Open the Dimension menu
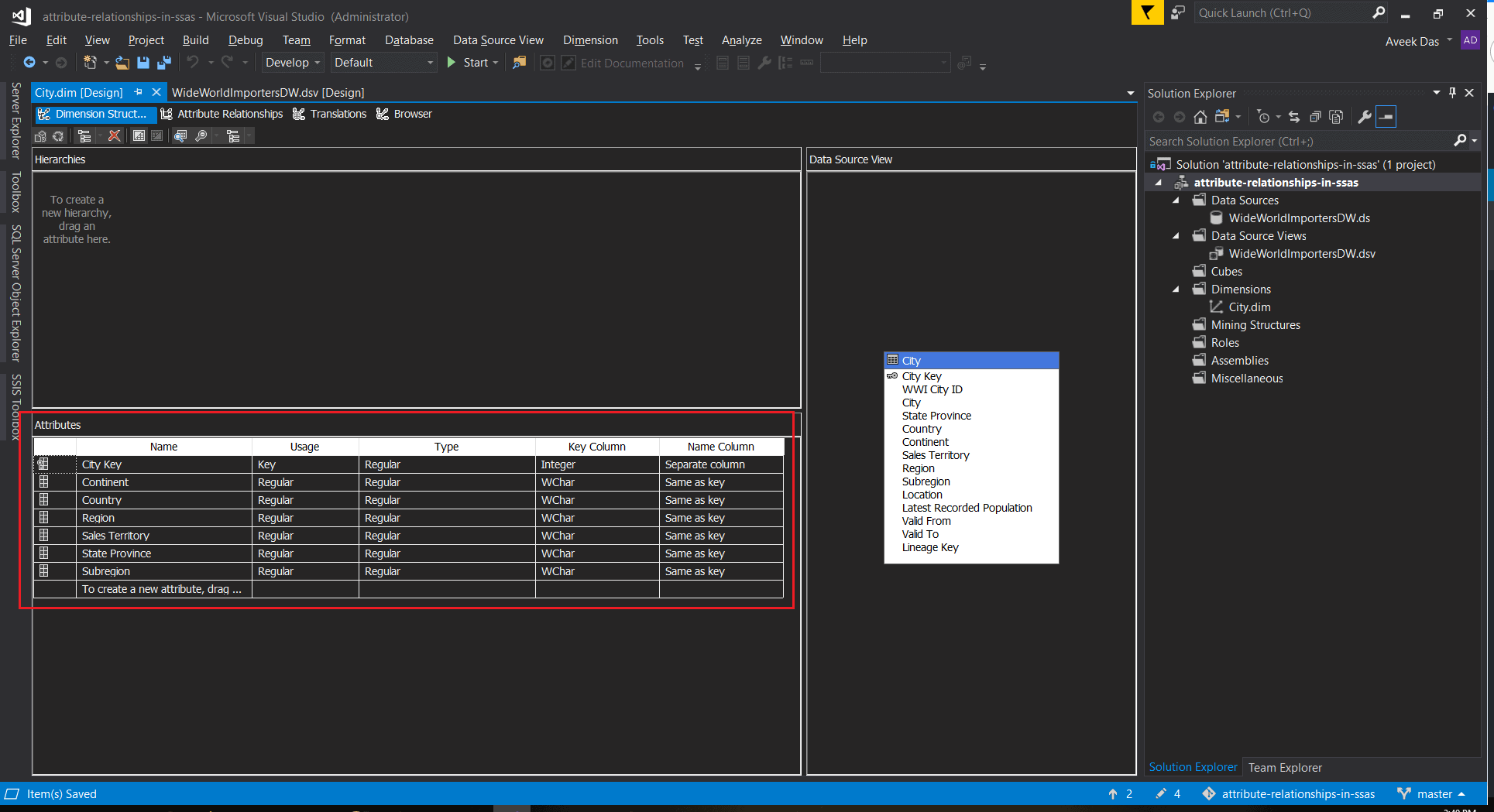The image size is (1494, 812). [589, 40]
